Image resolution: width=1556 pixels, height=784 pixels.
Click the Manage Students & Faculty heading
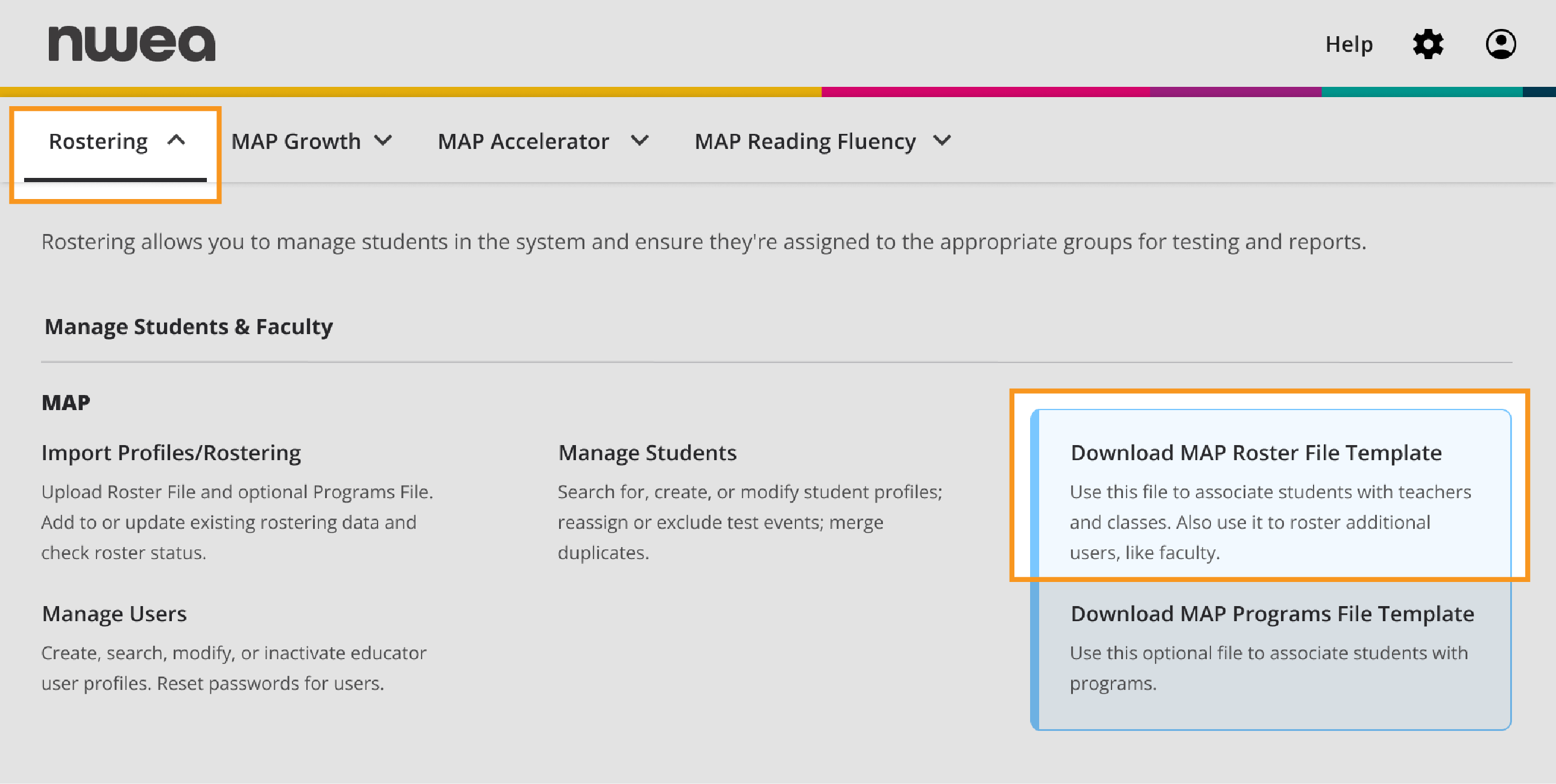(x=188, y=327)
